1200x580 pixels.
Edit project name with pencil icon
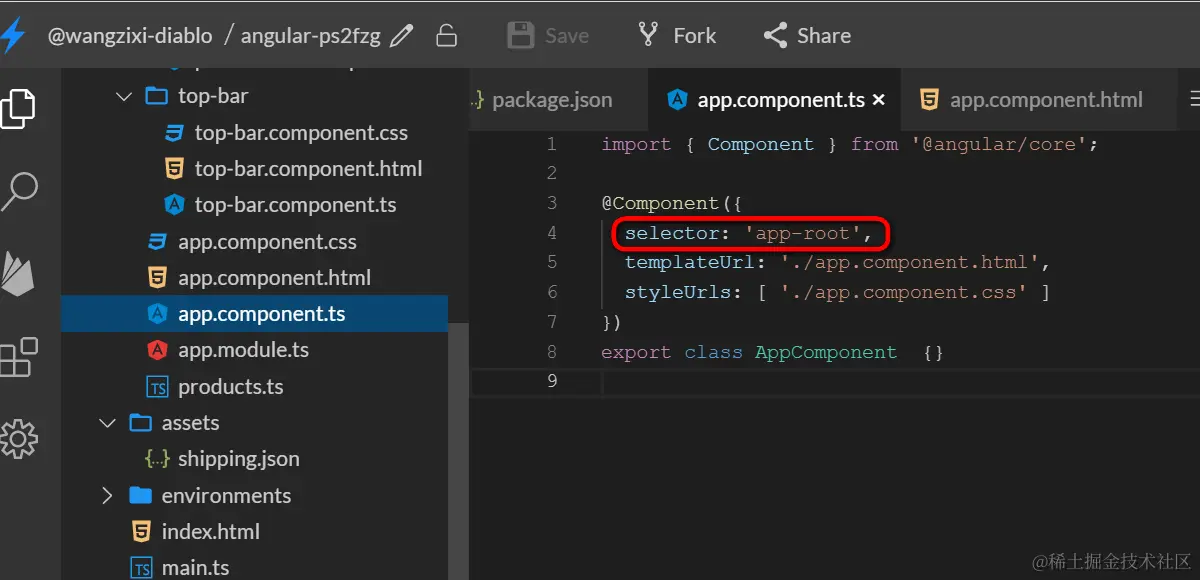[401, 36]
